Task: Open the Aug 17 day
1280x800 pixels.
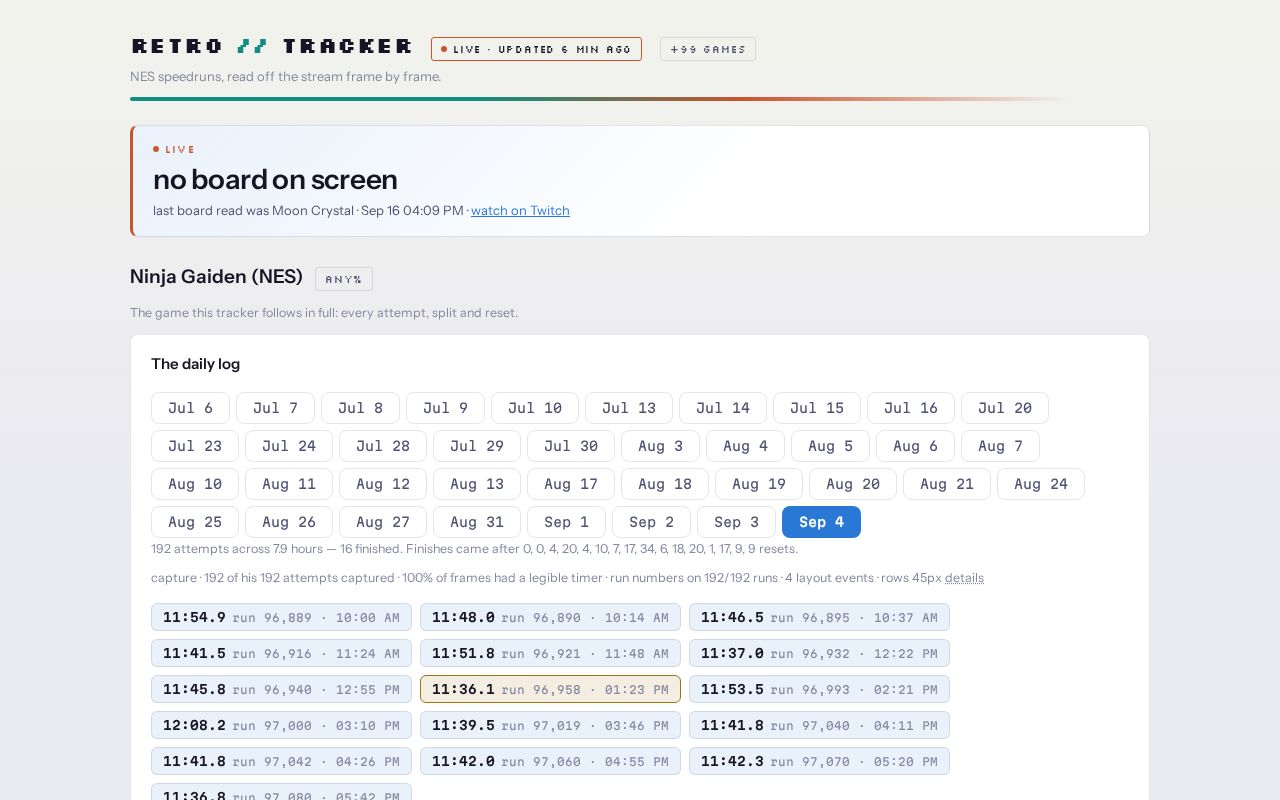Action: pos(571,484)
